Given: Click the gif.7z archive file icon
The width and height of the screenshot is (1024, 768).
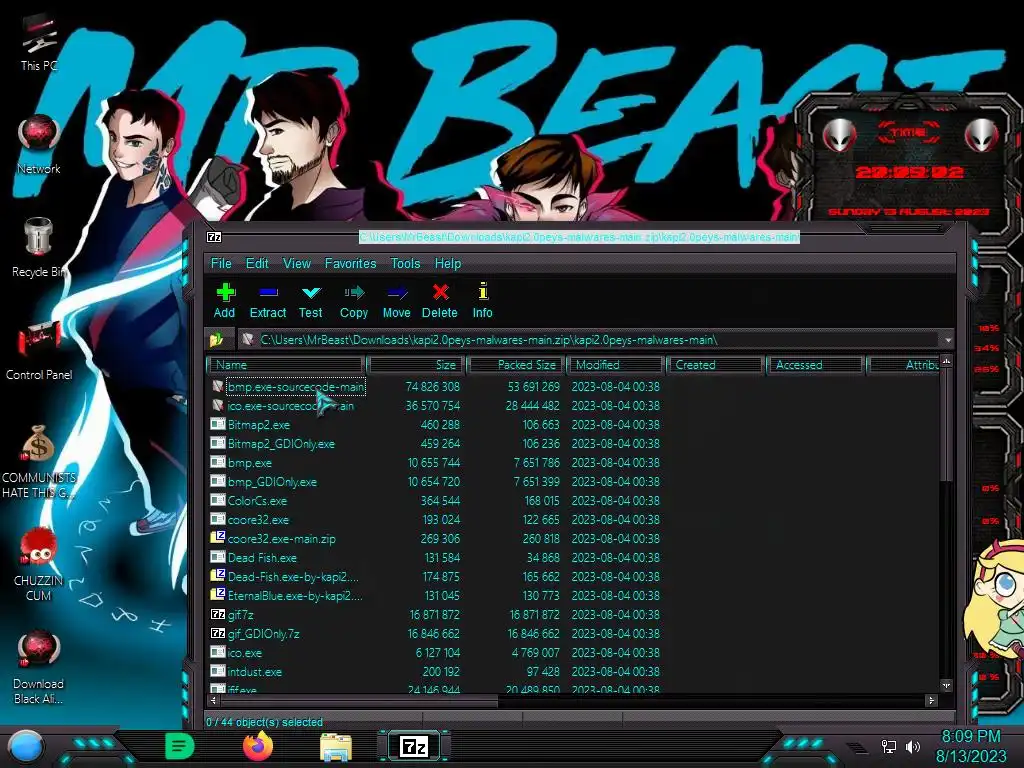Looking at the screenshot, I should (x=217, y=615).
